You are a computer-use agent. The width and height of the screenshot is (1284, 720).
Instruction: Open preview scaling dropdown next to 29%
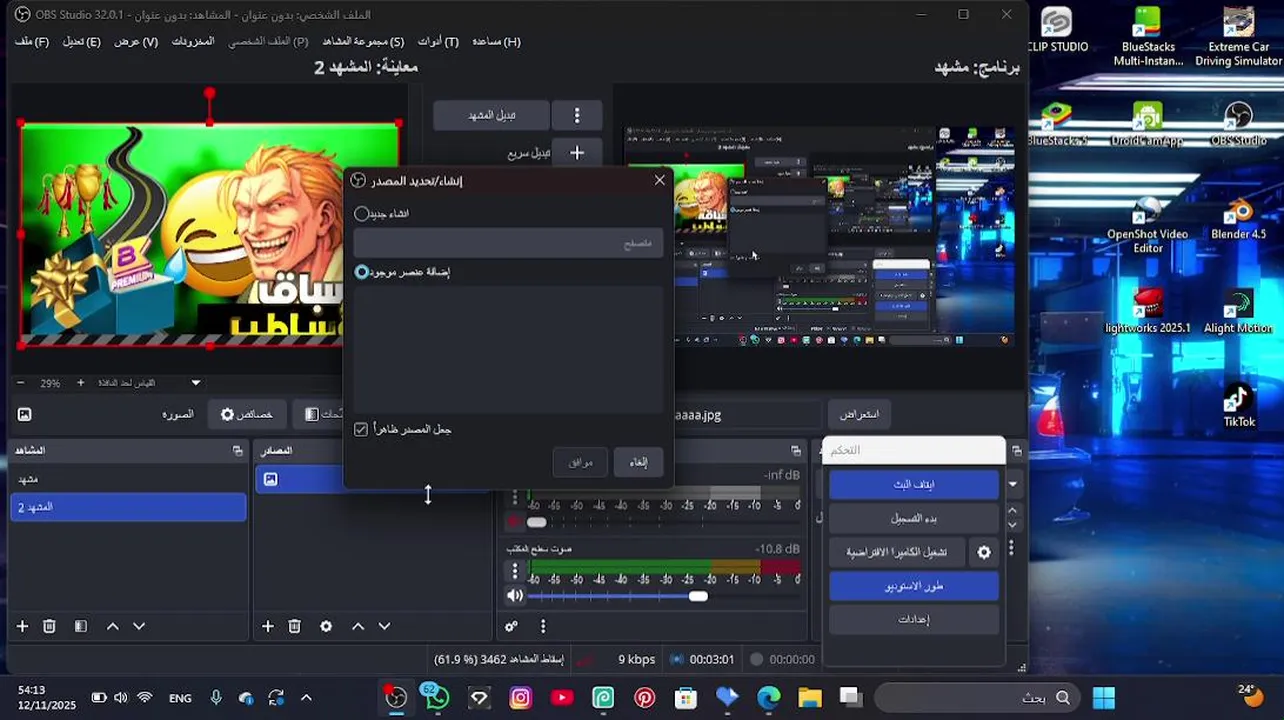[196, 383]
